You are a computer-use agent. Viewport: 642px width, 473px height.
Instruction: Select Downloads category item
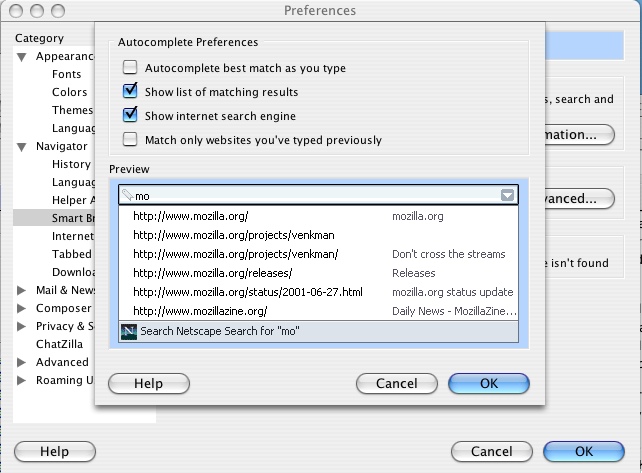pos(73,272)
